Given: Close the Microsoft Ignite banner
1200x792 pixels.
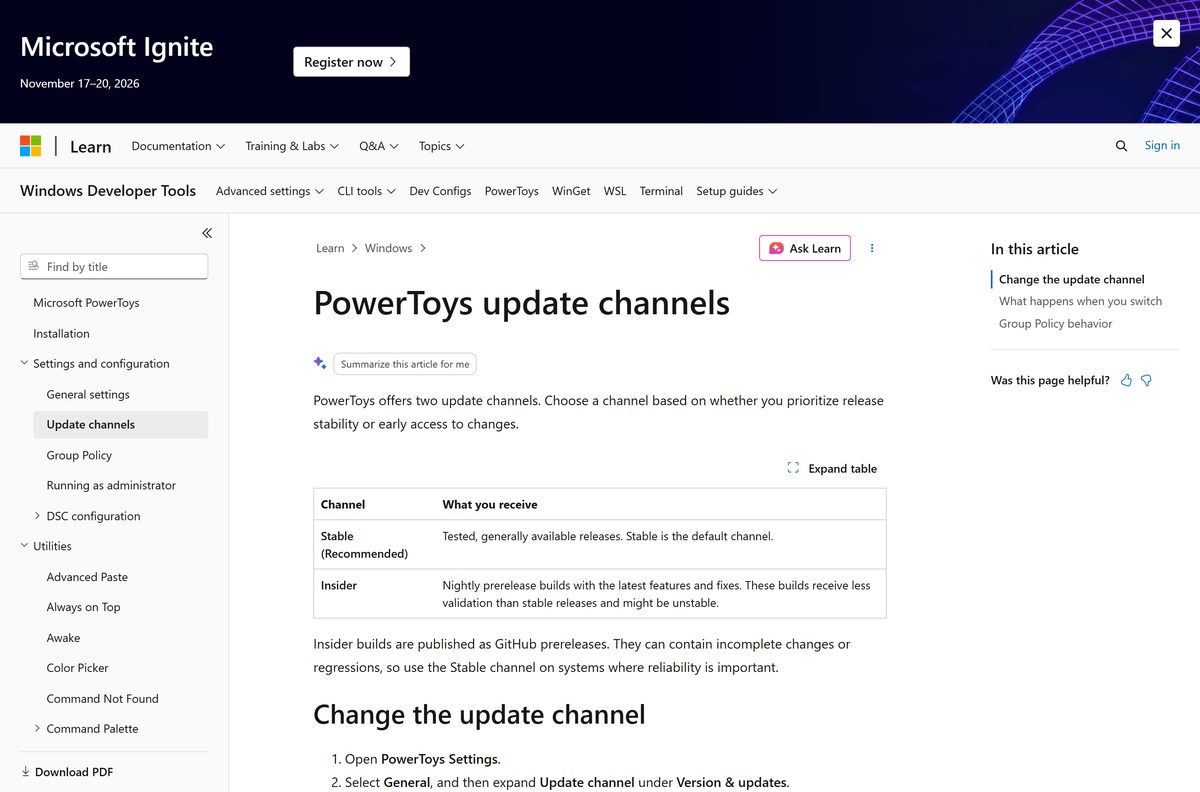Looking at the screenshot, I should [1166, 33].
